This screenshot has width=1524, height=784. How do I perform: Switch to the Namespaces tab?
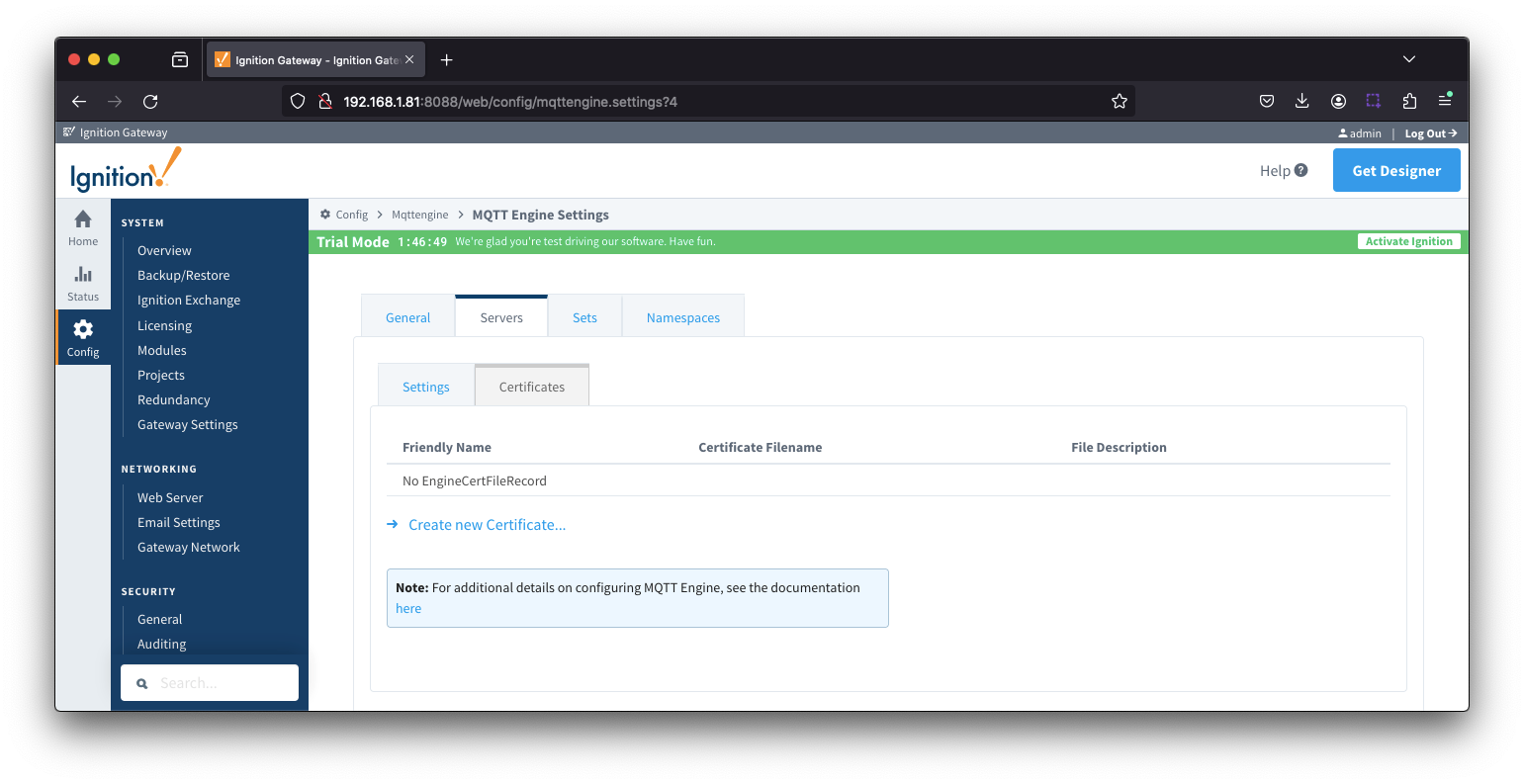pyautogui.click(x=682, y=317)
